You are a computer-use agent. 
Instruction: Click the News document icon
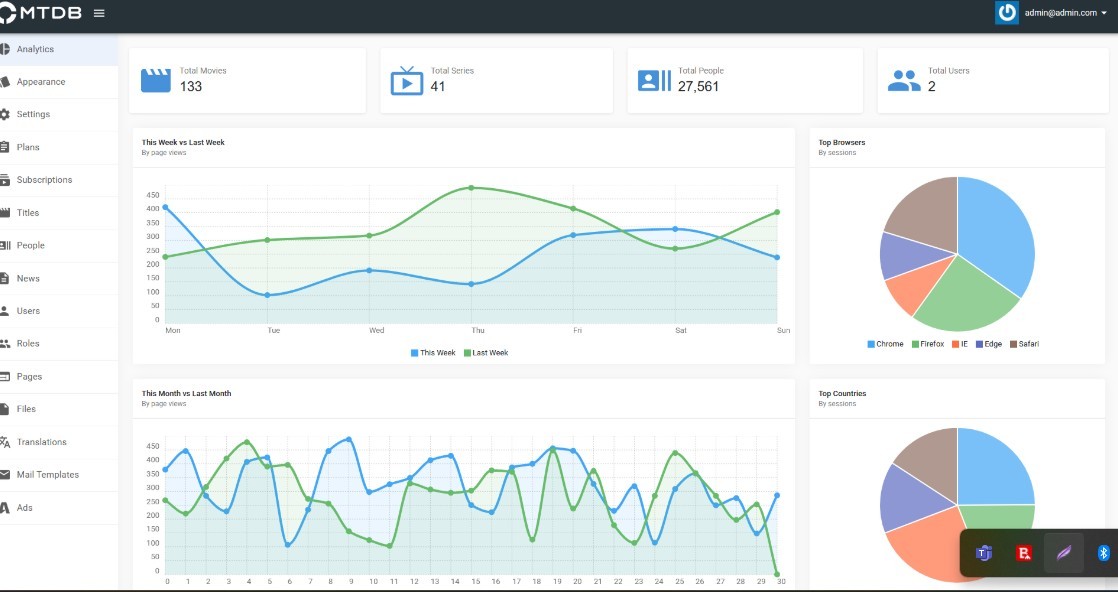(x=4, y=278)
